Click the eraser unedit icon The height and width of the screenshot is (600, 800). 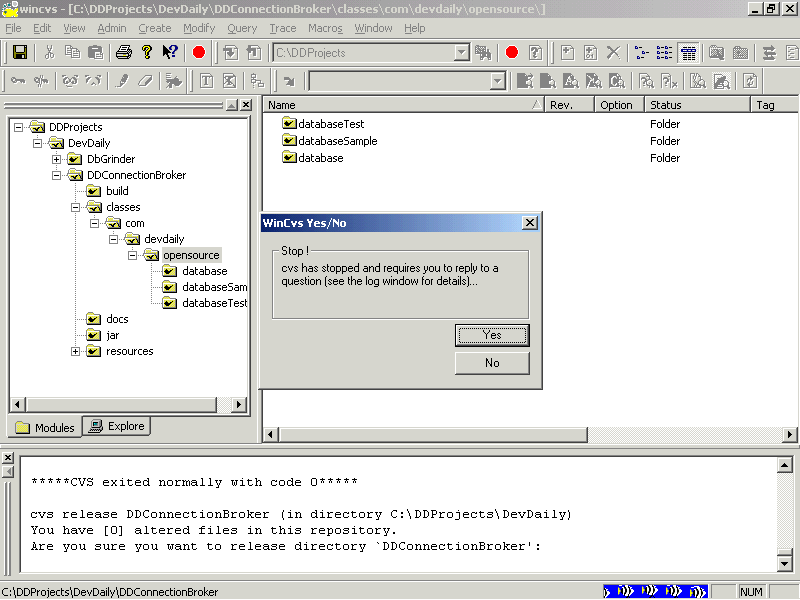(x=145, y=81)
